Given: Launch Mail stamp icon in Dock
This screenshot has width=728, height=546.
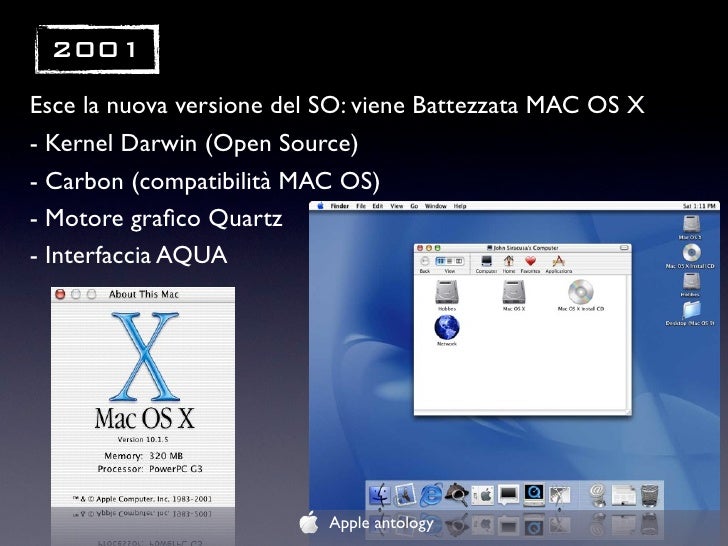Looking at the screenshot, I should click(x=405, y=495).
